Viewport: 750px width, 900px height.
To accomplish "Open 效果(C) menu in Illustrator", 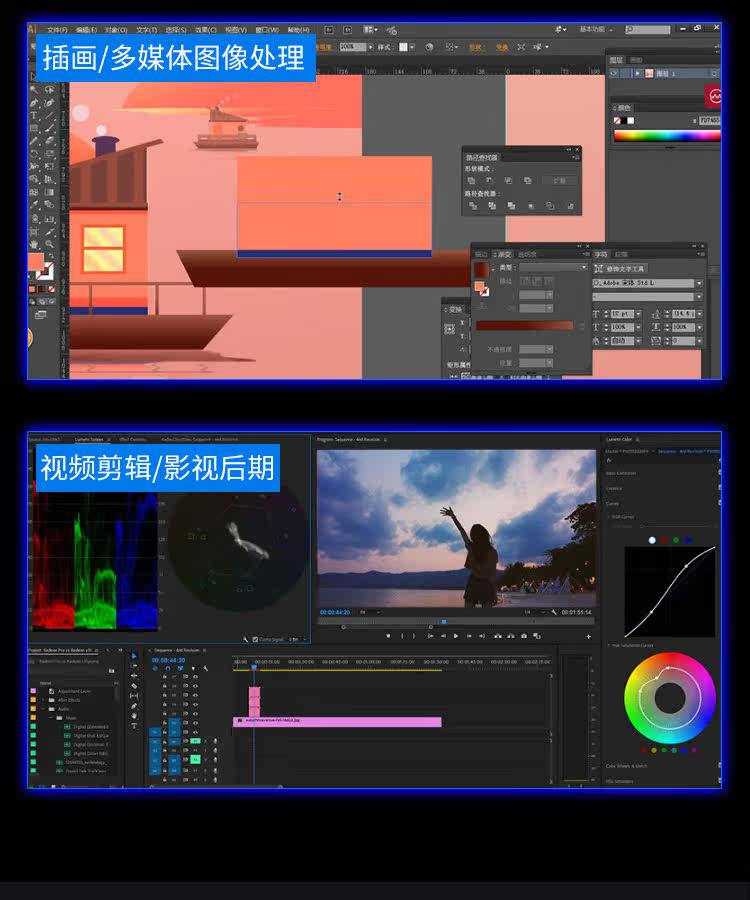I will (205, 30).
